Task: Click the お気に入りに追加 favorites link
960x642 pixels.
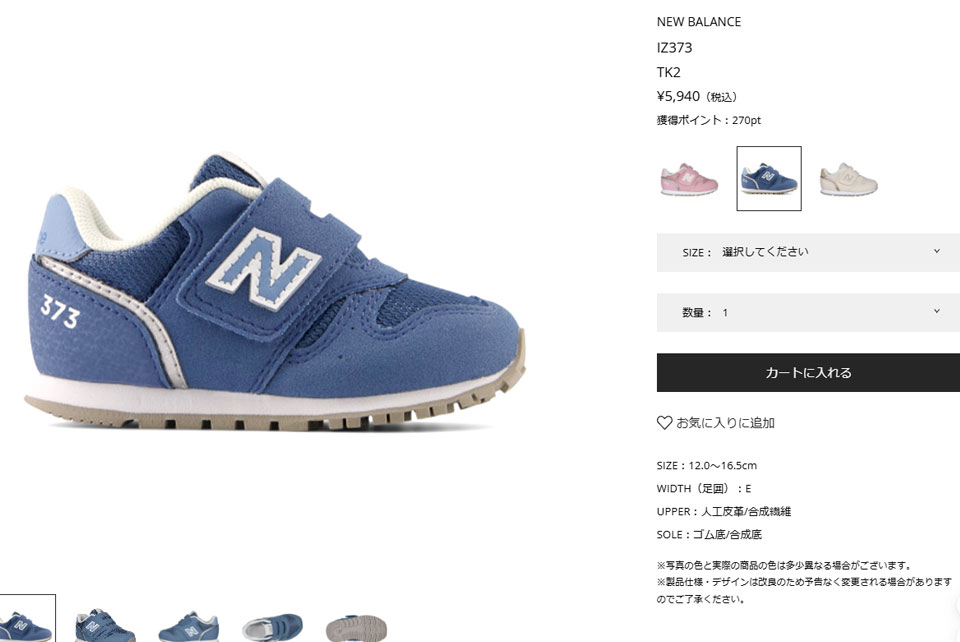Action: [x=726, y=423]
